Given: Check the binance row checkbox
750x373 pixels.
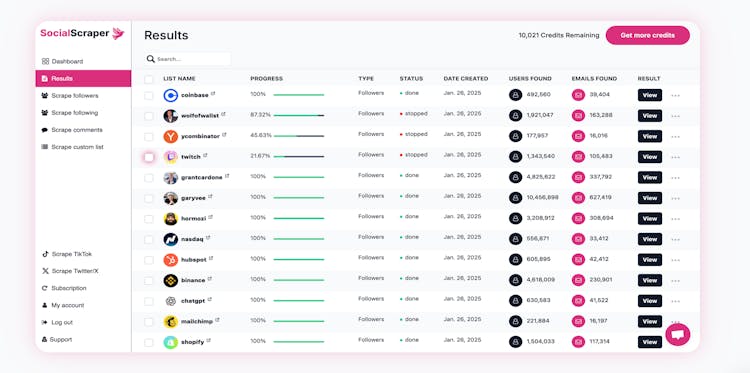Looking at the screenshot, I should pos(149,281).
